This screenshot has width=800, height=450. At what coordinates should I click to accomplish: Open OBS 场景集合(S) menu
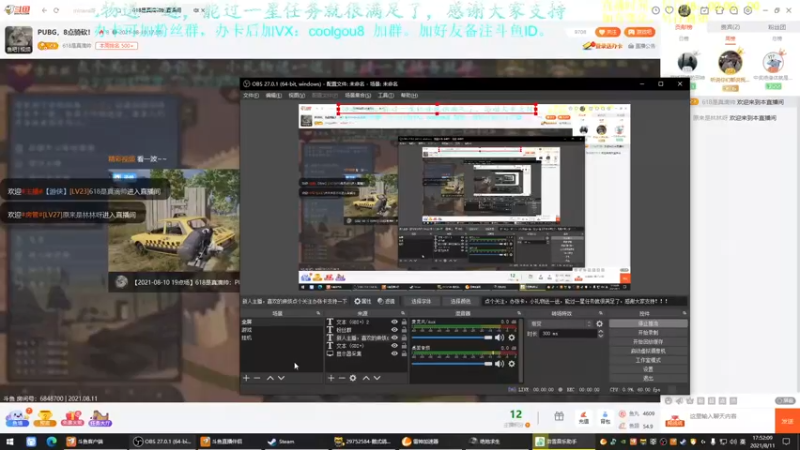click(358, 95)
